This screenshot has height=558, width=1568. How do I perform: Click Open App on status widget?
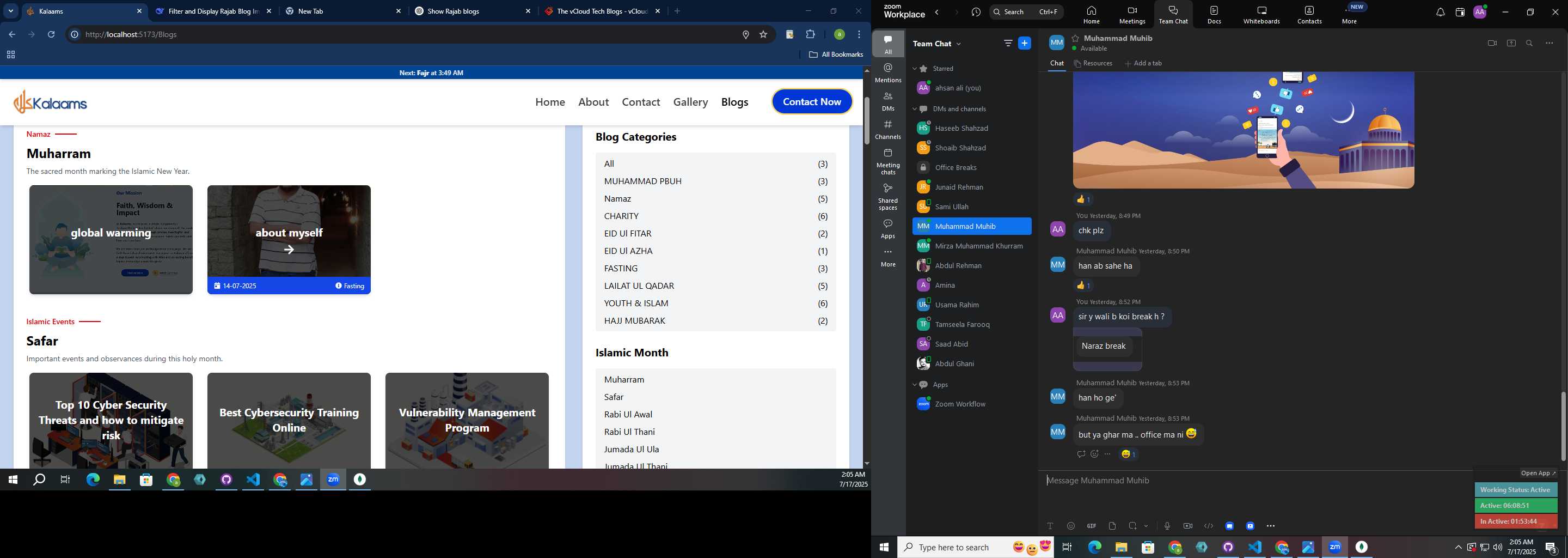(1538, 474)
